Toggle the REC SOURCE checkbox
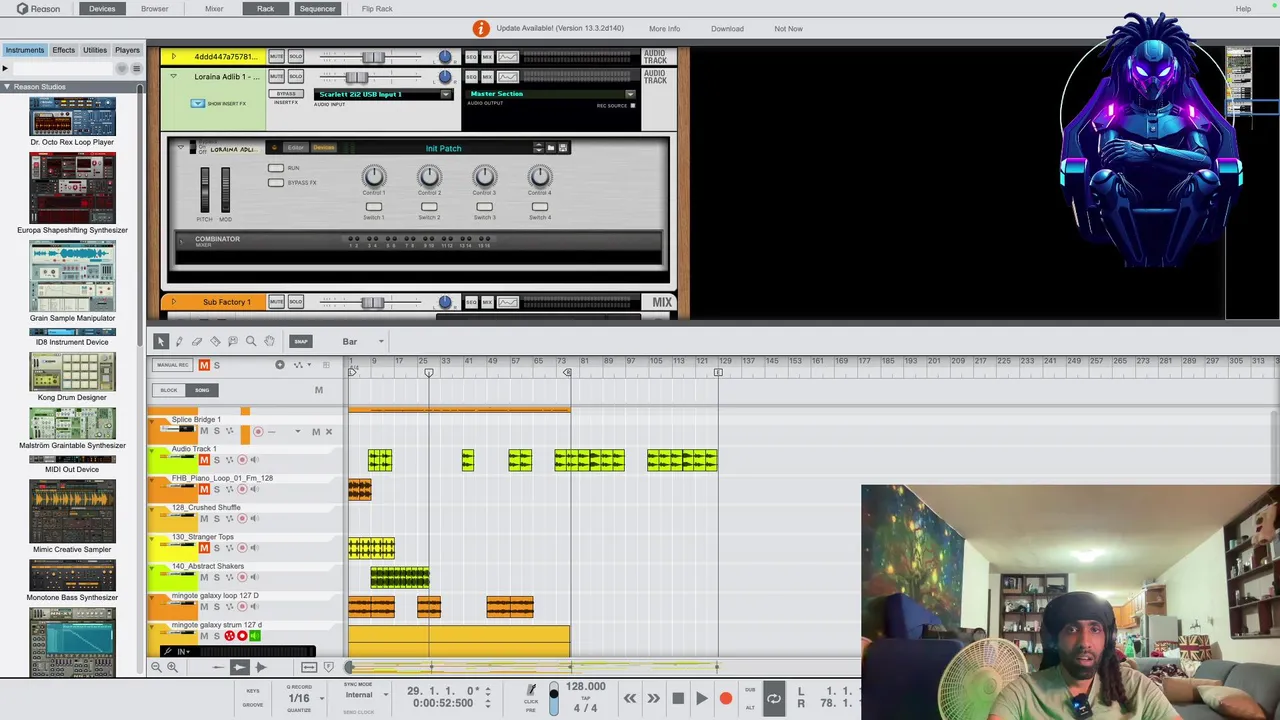Image resolution: width=1280 pixels, height=720 pixels. 632,106
